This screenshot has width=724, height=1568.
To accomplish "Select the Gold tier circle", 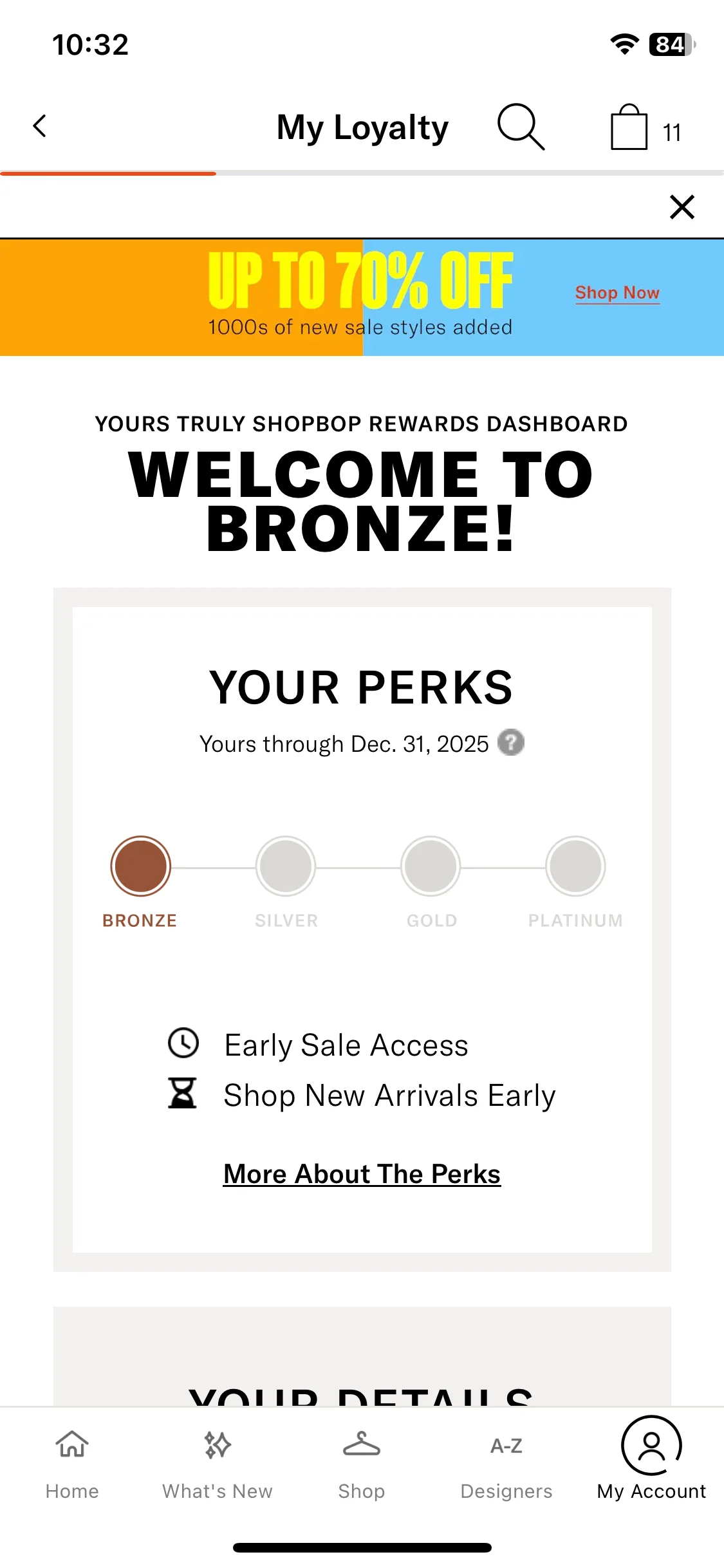I will [431, 866].
